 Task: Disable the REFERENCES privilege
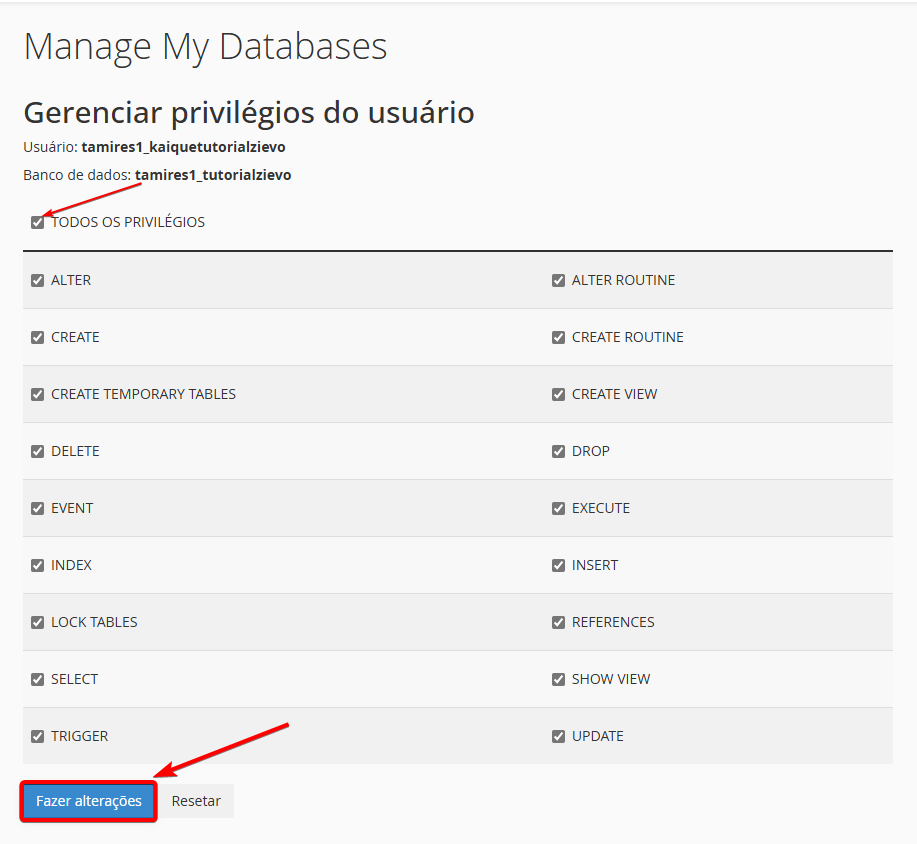(x=559, y=622)
